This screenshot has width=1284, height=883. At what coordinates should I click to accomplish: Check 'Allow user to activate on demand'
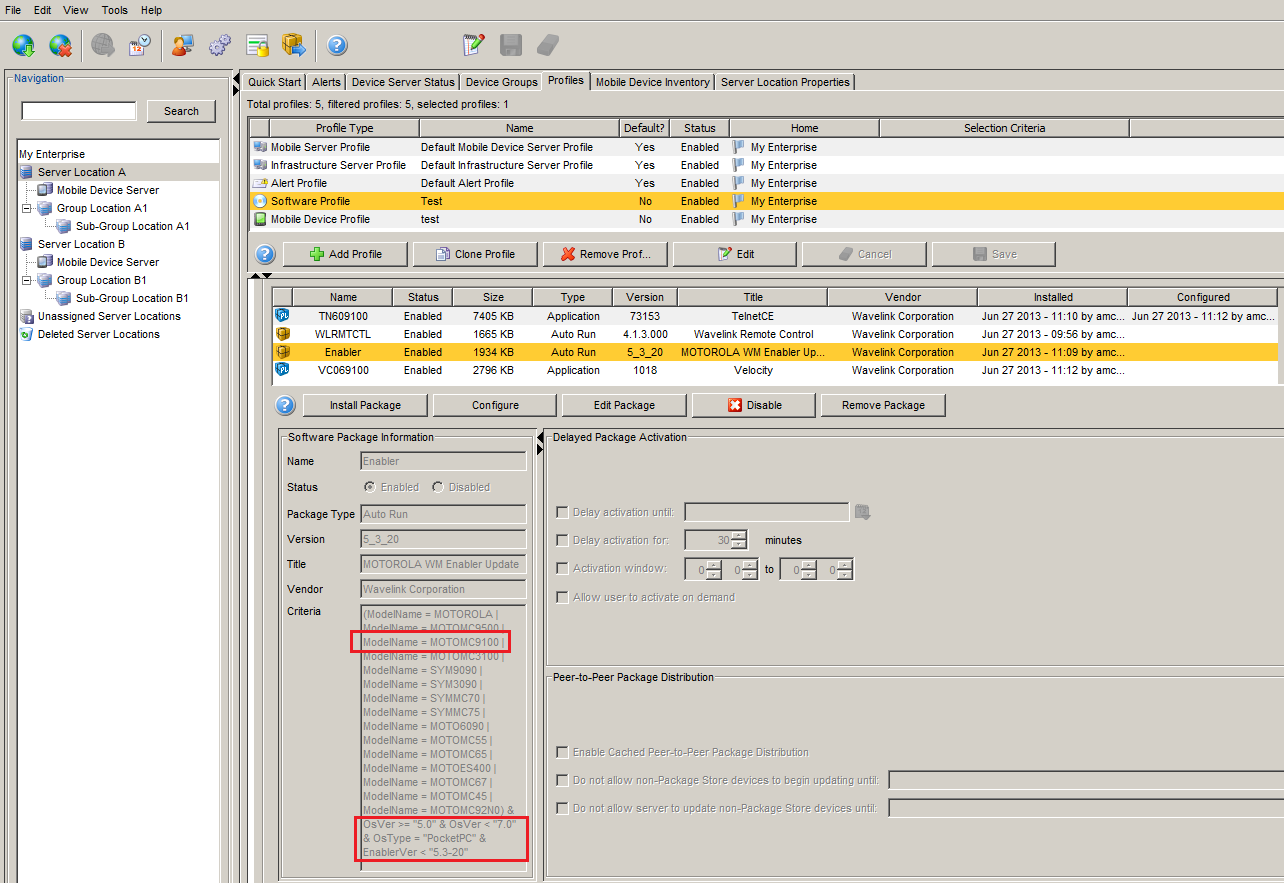(562, 597)
